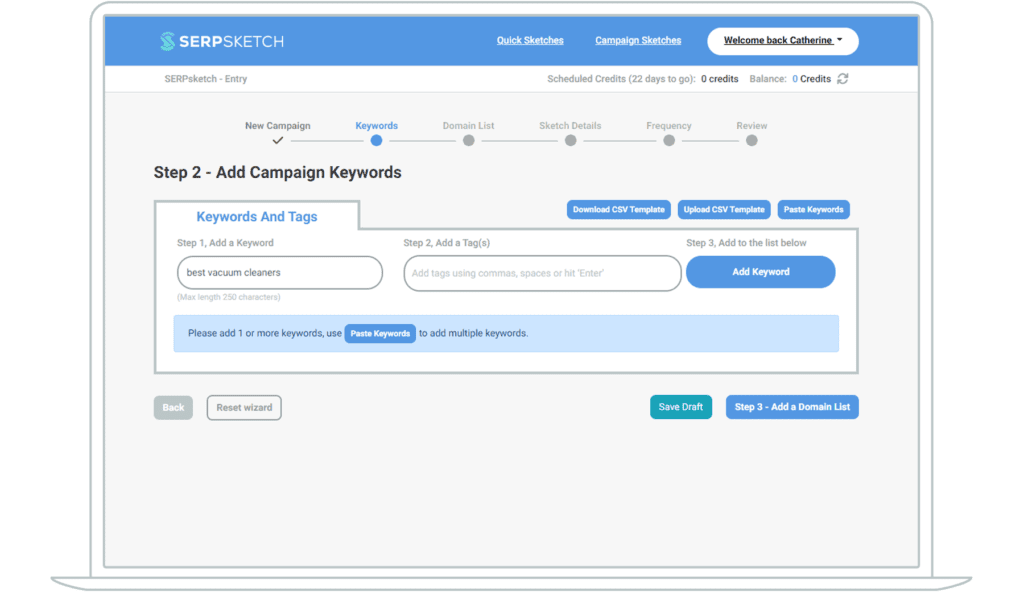The height and width of the screenshot is (592, 1024).
Task: Click the 'Step 2 - Add Campaign Keywords' heading
Action: click(x=278, y=173)
